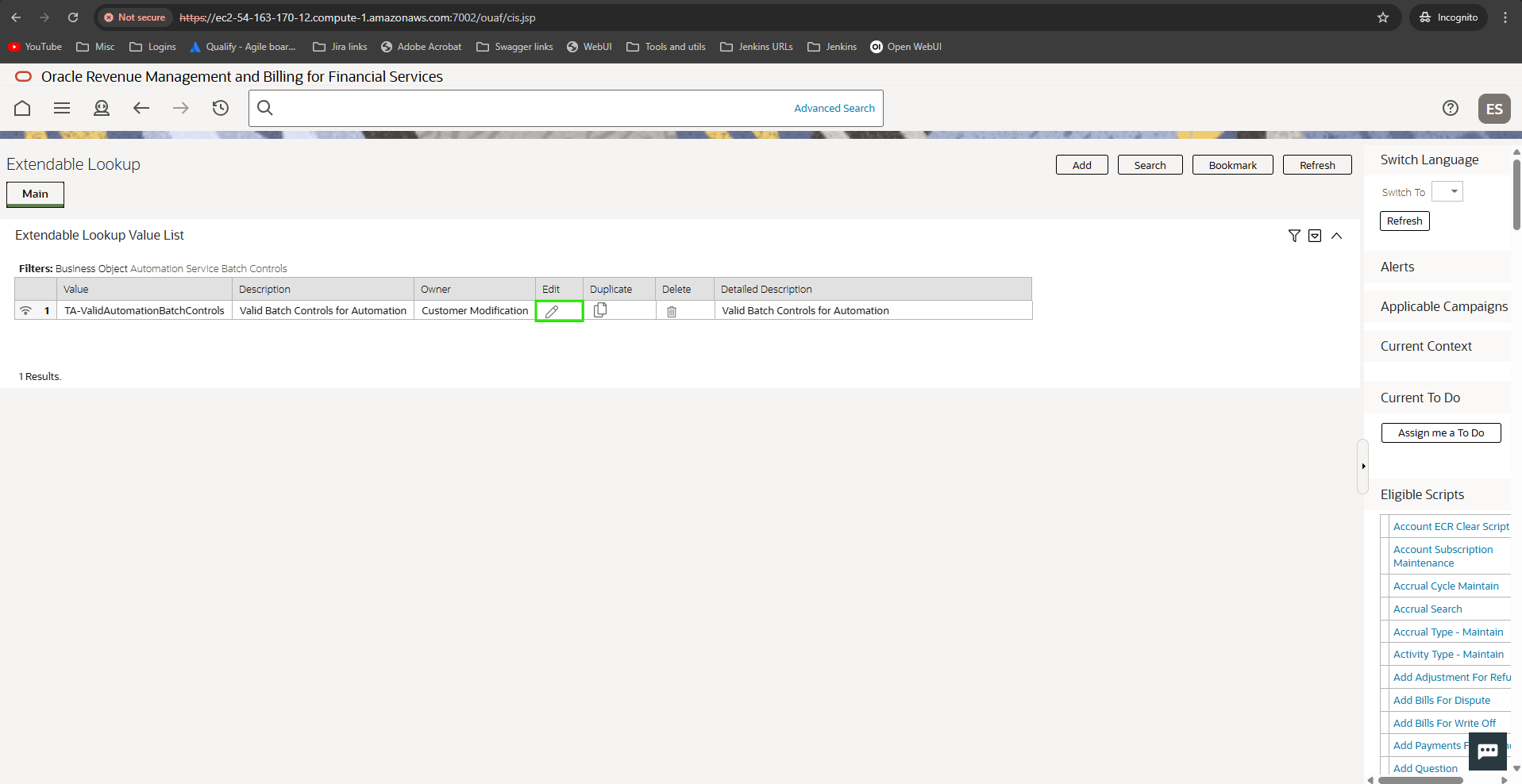The width and height of the screenshot is (1522, 784).
Task: Open the chat bubble icon
Action: point(1487,751)
